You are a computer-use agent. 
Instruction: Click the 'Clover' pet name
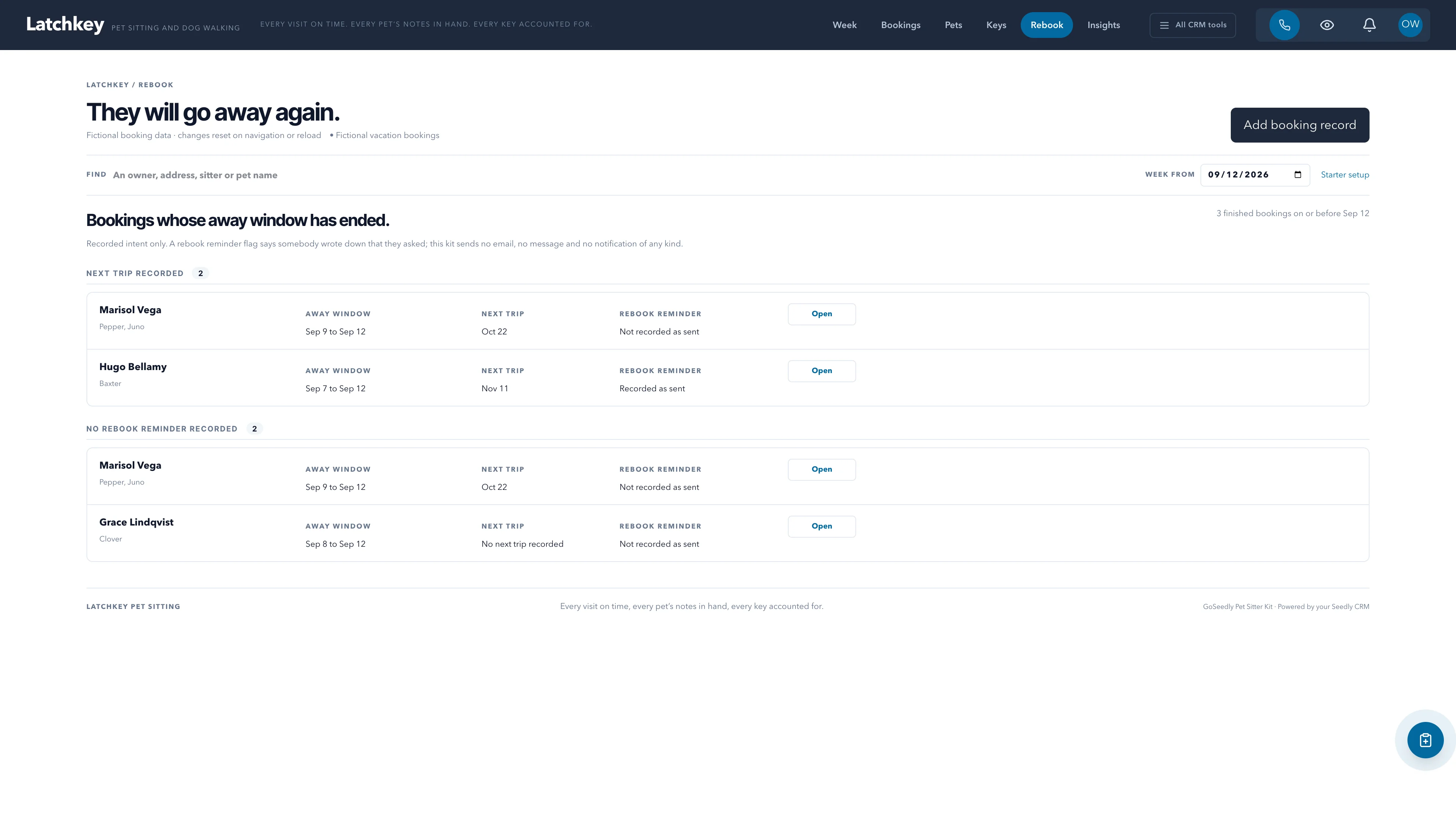click(111, 539)
